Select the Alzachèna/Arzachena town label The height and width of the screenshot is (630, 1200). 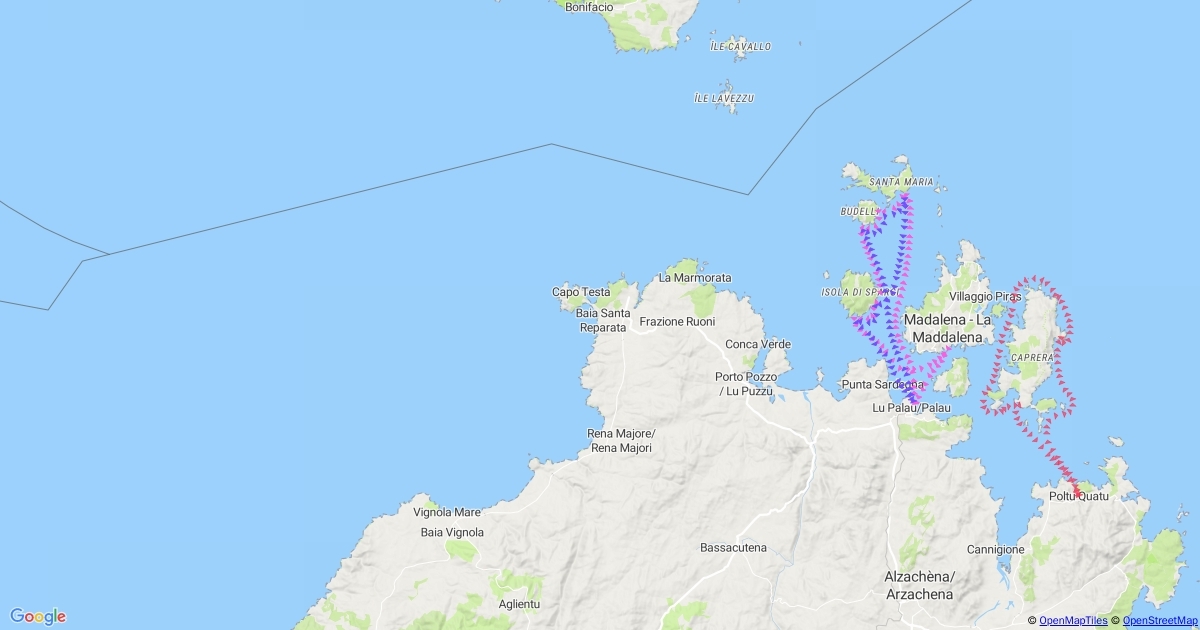tap(920, 585)
